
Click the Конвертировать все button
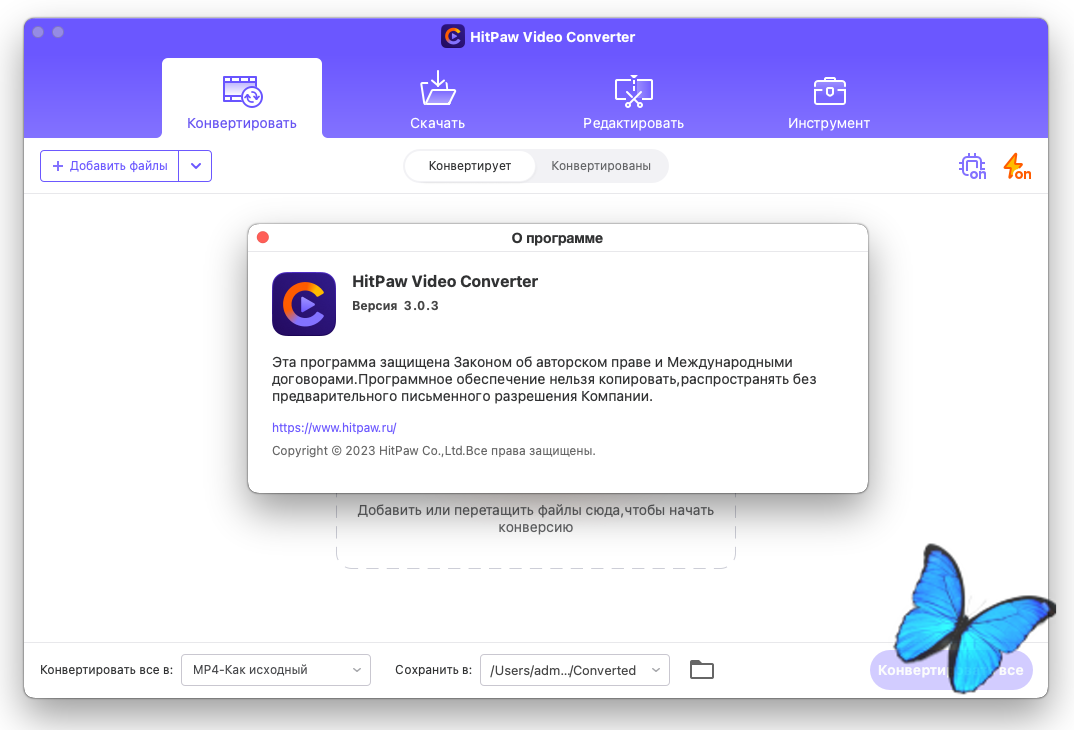(x=951, y=670)
